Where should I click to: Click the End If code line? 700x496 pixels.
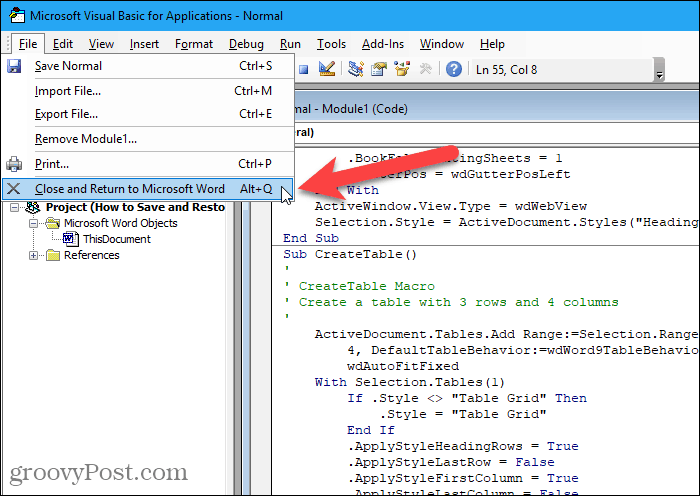(x=371, y=430)
